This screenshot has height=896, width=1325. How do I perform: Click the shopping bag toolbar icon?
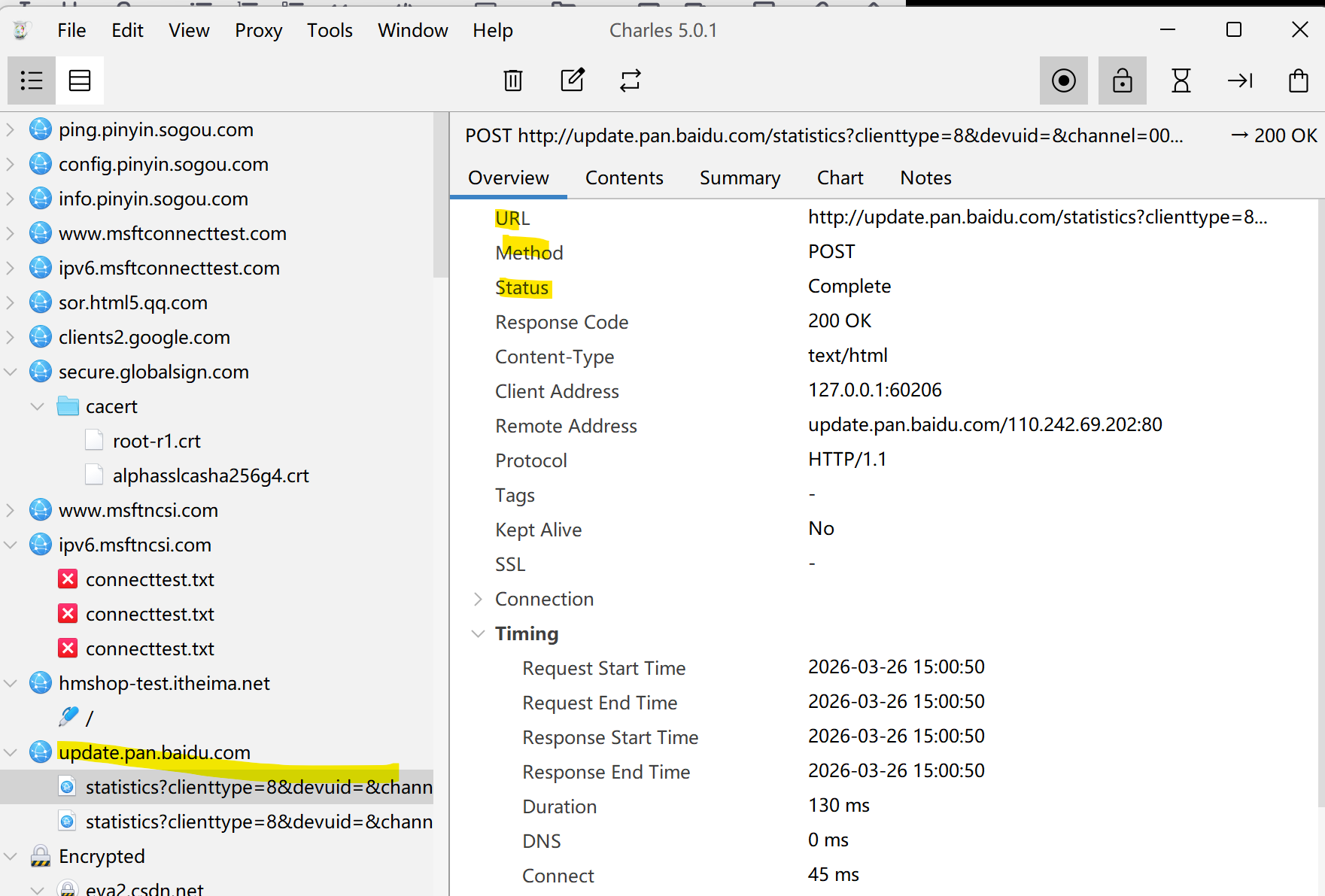1299,80
